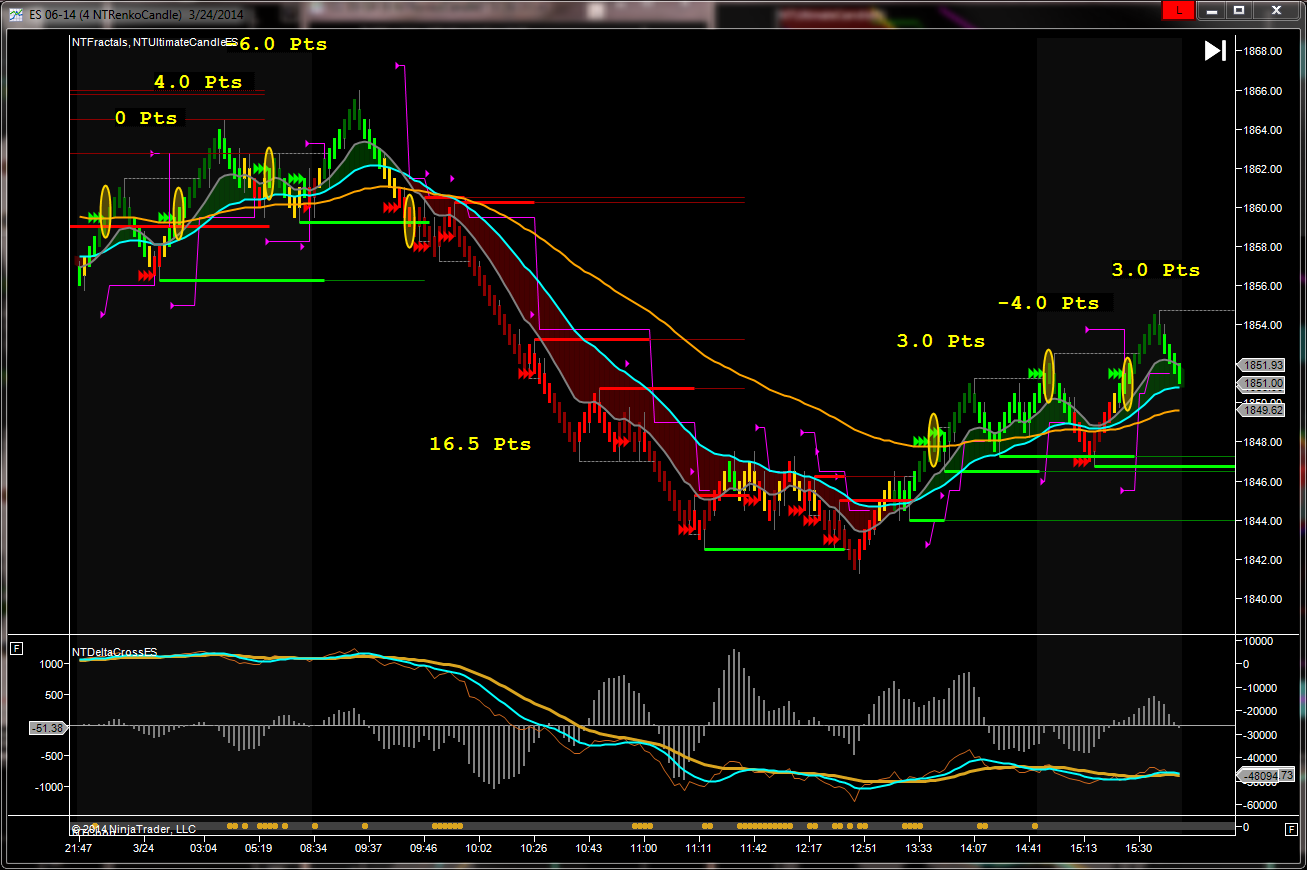The width and height of the screenshot is (1307, 870).
Task: Click the 1856.00 price axis label
Action: 1263,286
